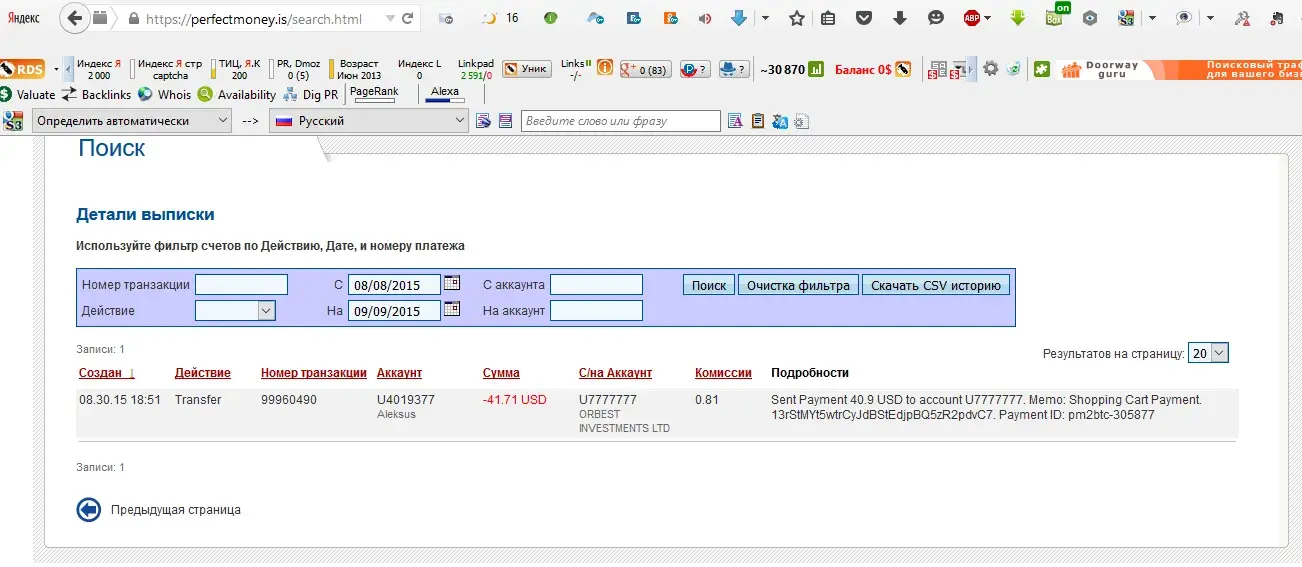Click the blue back arrow circle icon
Image resolution: width=1302 pixels, height=567 pixels.
(x=89, y=510)
